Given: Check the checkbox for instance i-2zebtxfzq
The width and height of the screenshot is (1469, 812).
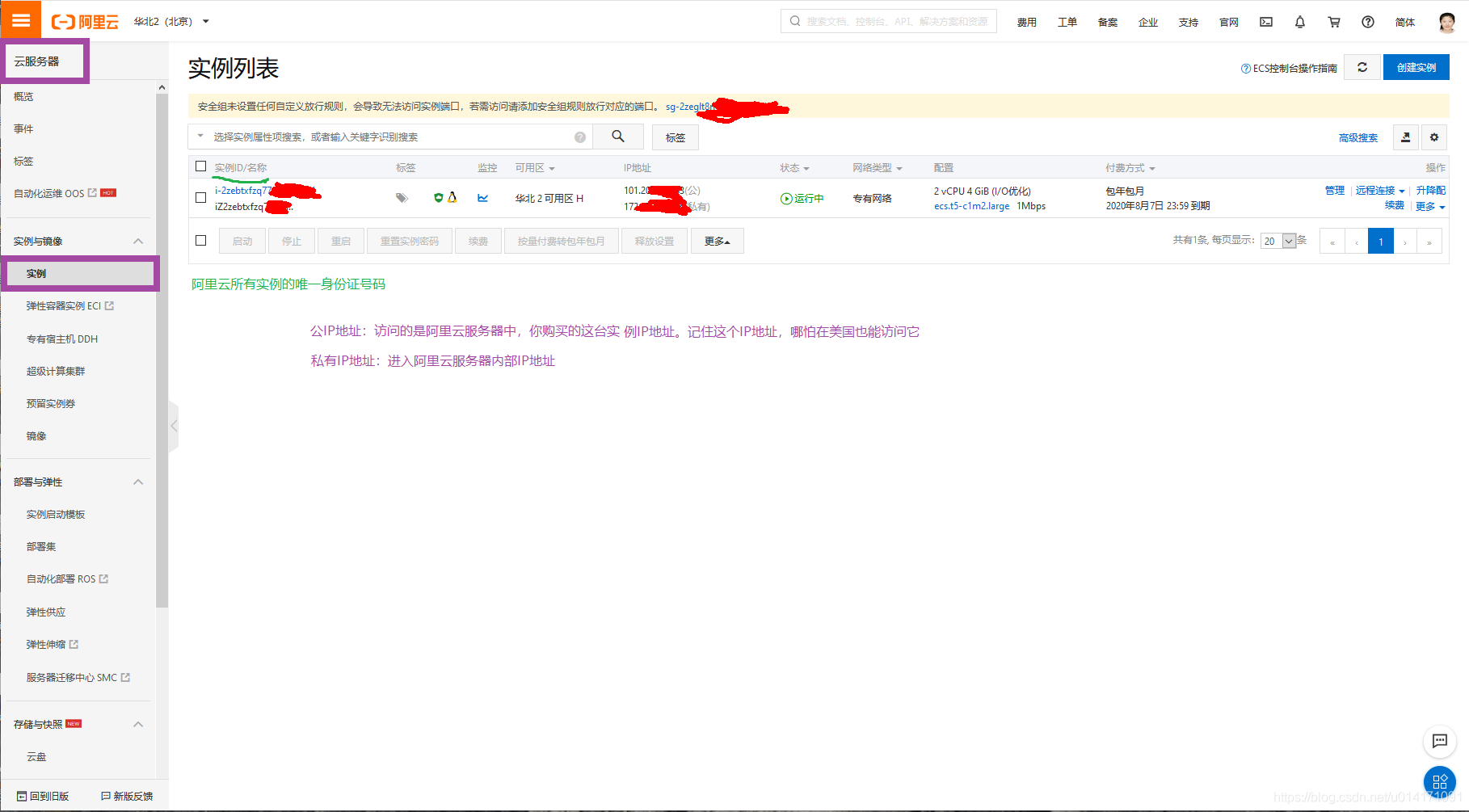Looking at the screenshot, I should 200,197.
